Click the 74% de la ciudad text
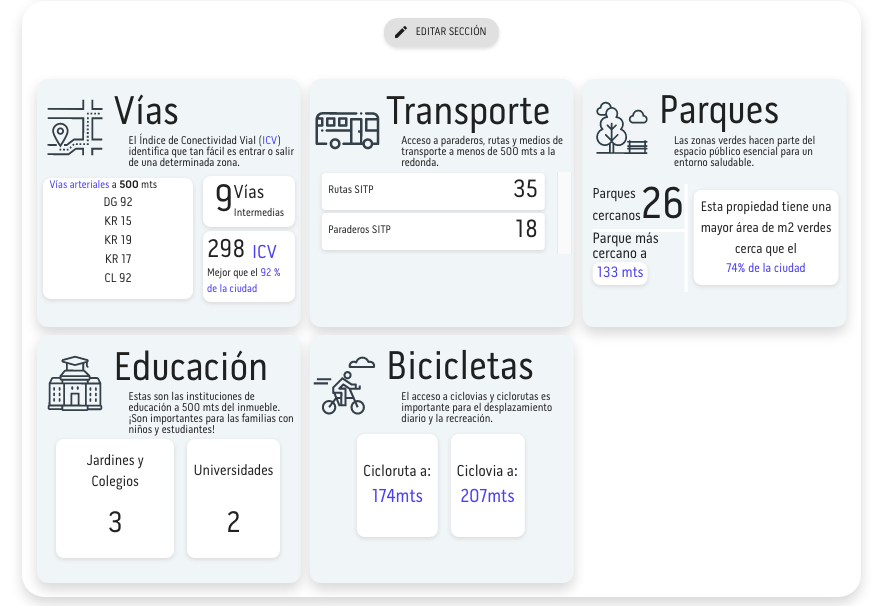Viewport: 878px width, 606px height. pos(765,268)
